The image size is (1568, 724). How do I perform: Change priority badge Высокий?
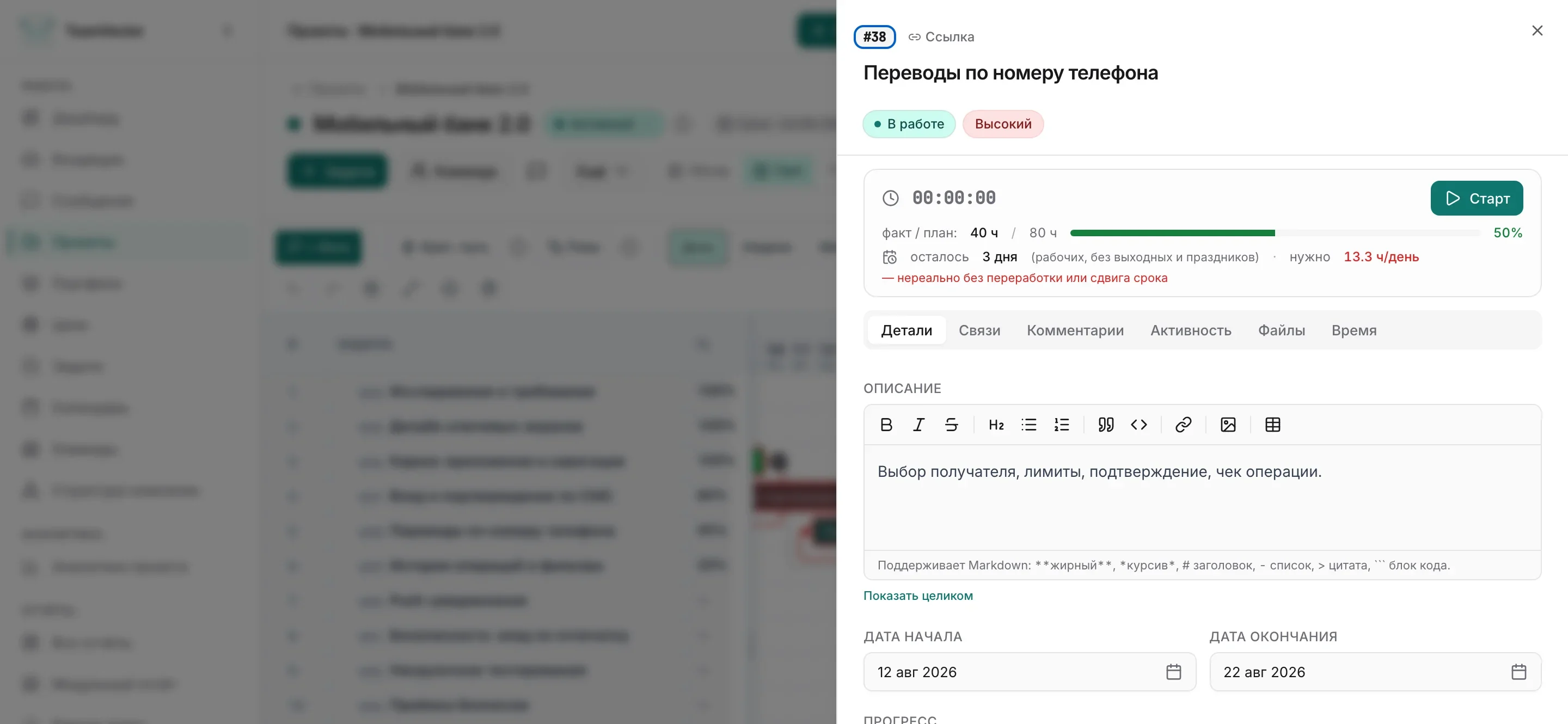1003,124
